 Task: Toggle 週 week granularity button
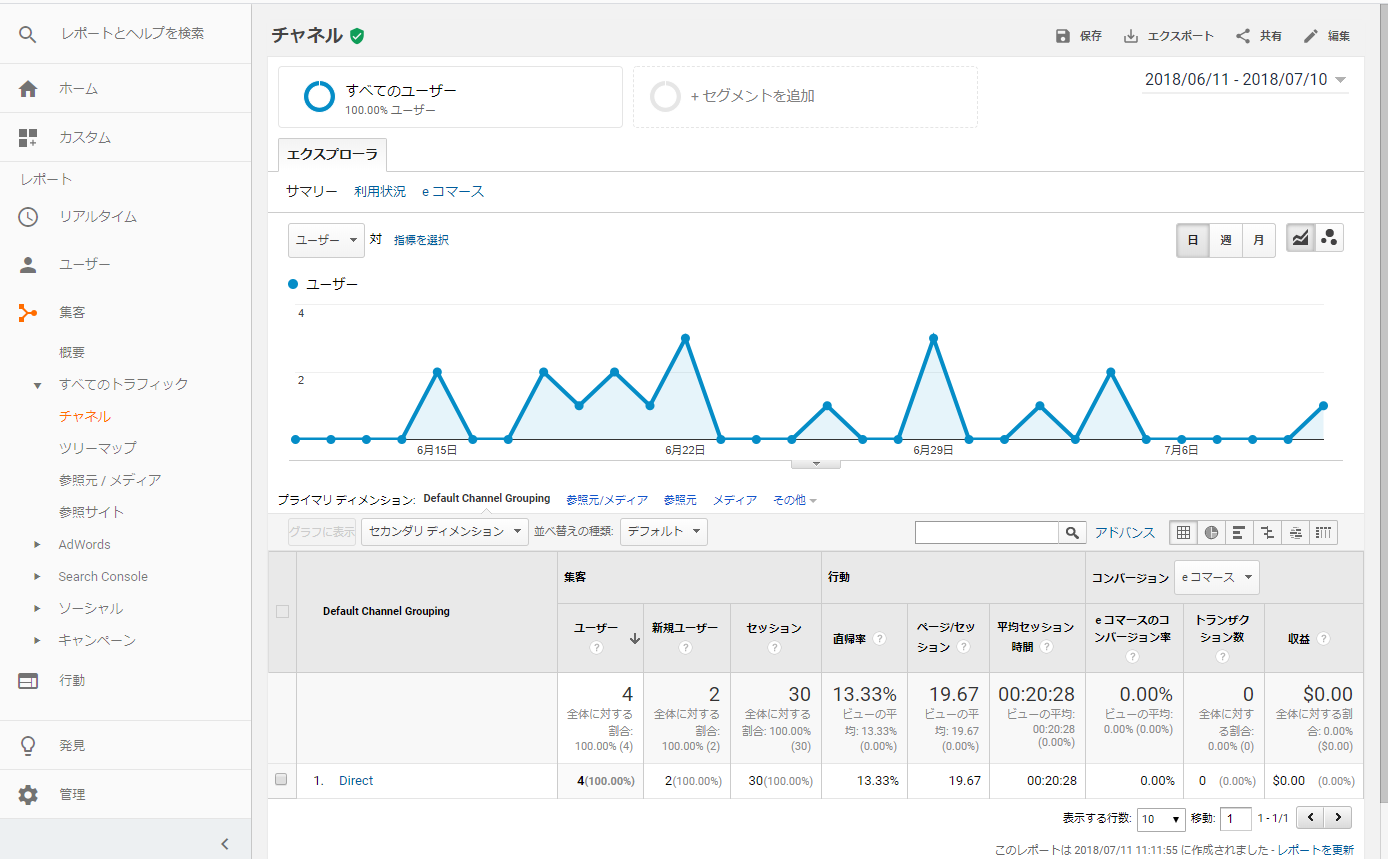pos(1226,240)
